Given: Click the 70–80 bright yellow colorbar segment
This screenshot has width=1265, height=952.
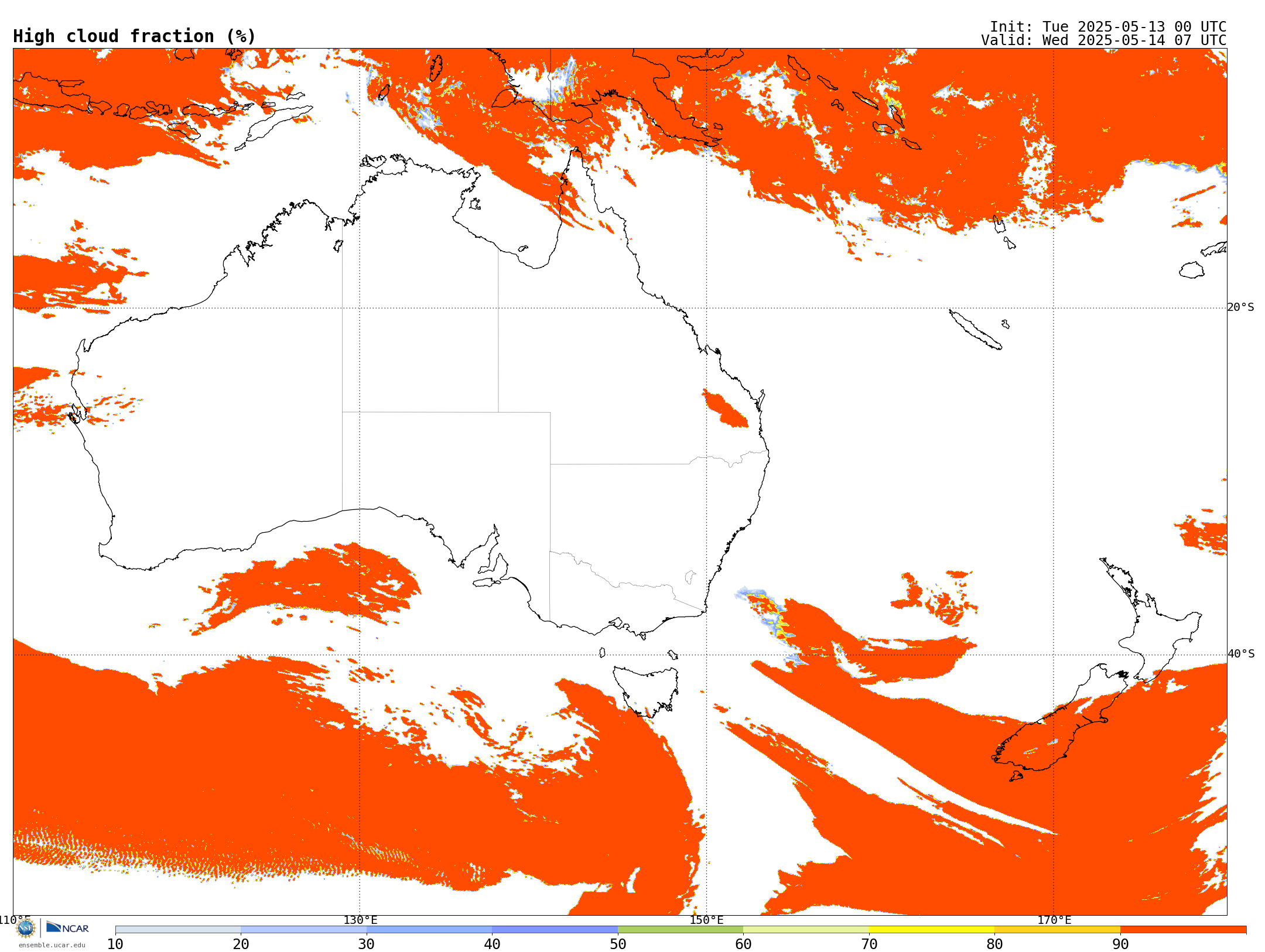Looking at the screenshot, I should (x=932, y=930).
